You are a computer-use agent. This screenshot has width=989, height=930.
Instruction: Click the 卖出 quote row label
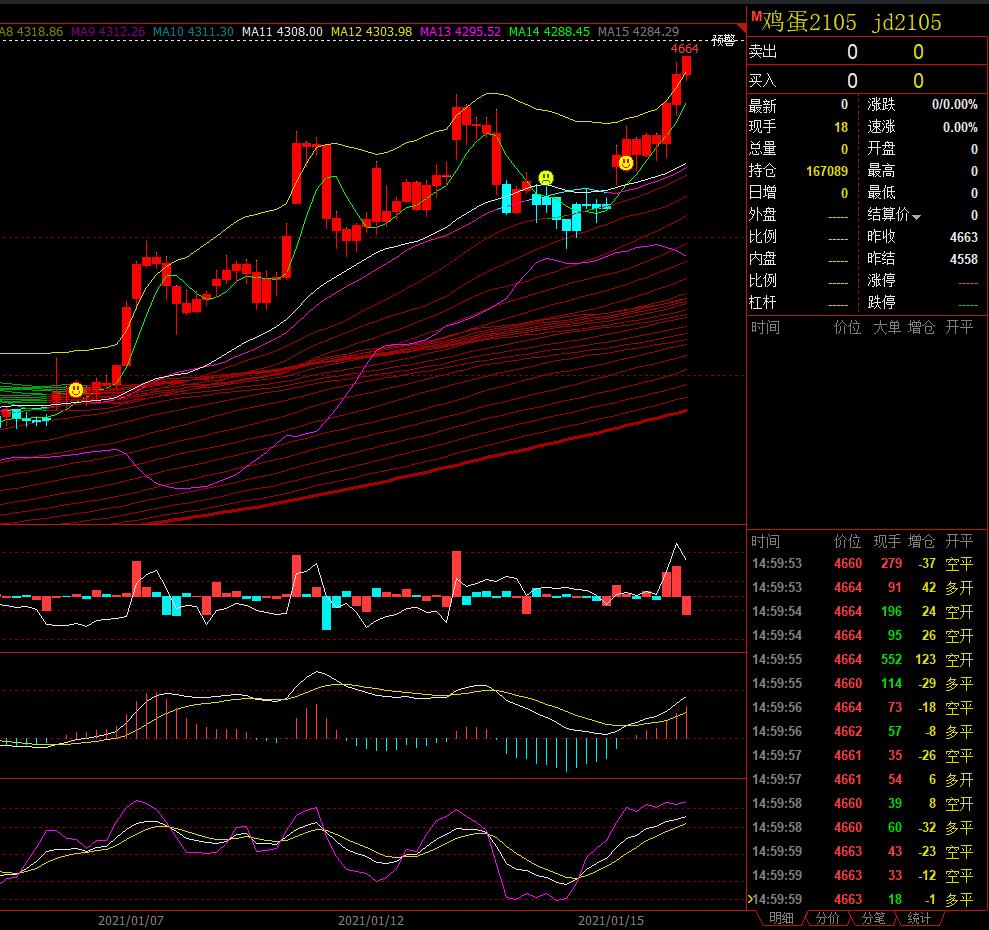763,51
